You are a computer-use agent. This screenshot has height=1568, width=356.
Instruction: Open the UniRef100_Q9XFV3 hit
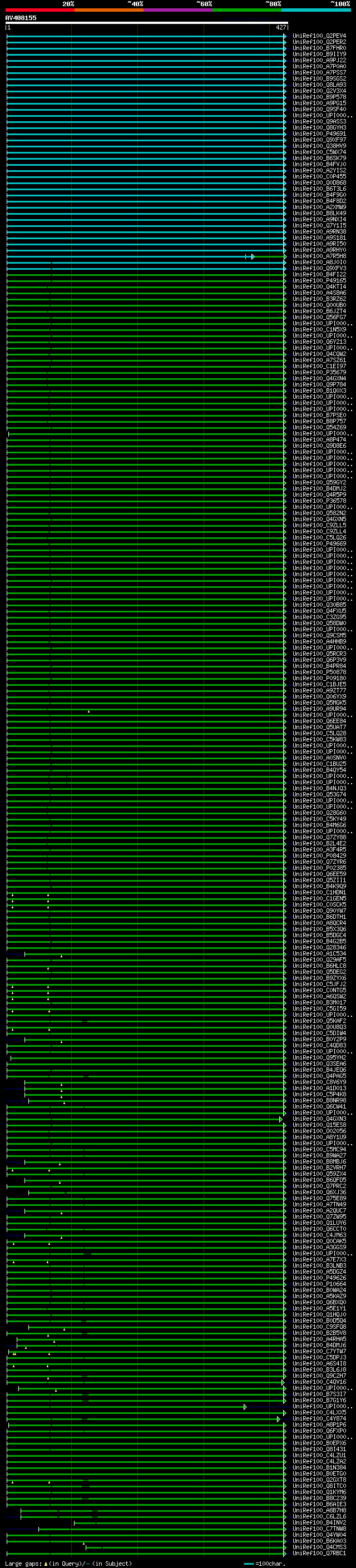(319, 269)
